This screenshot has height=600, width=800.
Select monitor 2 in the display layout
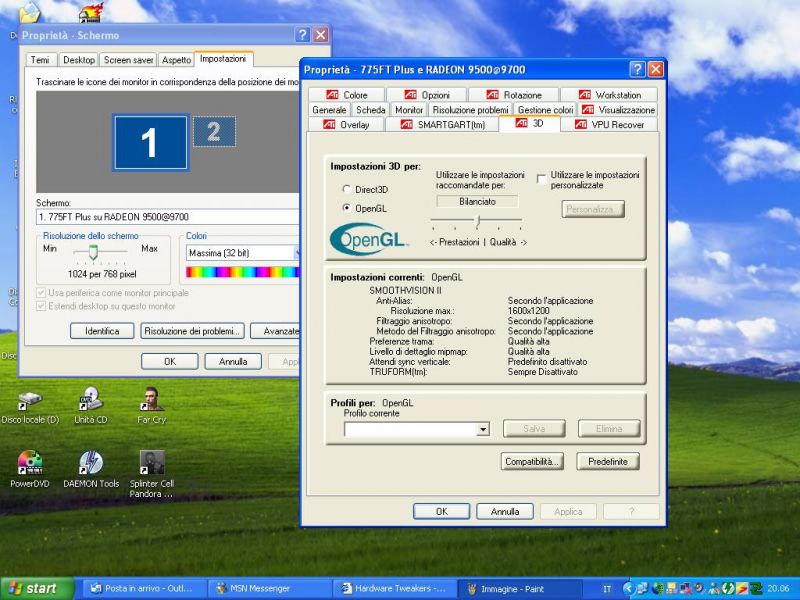pyautogui.click(x=214, y=132)
